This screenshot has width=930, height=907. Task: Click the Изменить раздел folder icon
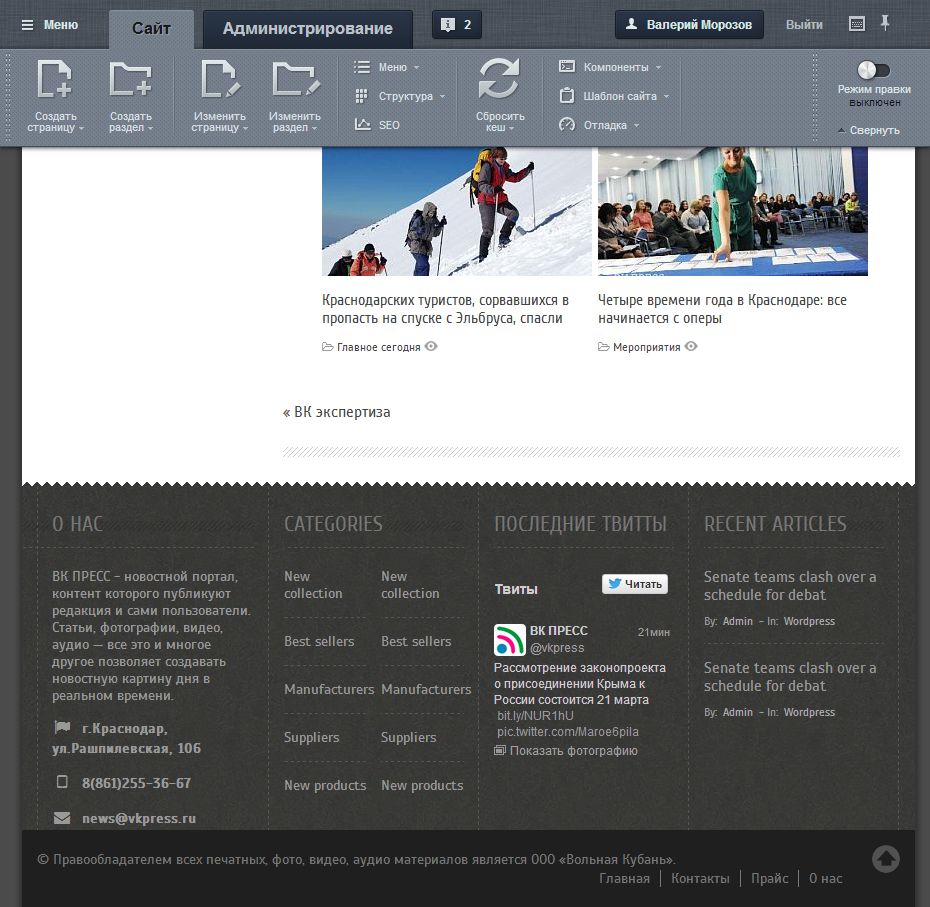point(295,78)
